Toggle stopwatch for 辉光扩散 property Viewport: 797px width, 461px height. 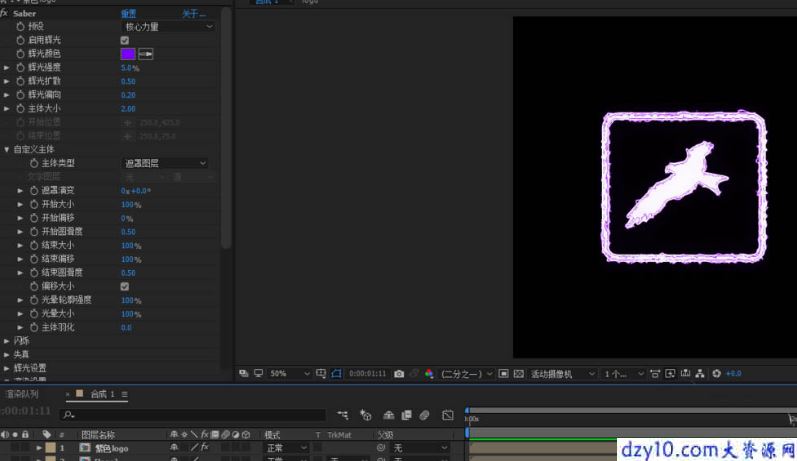[20, 81]
